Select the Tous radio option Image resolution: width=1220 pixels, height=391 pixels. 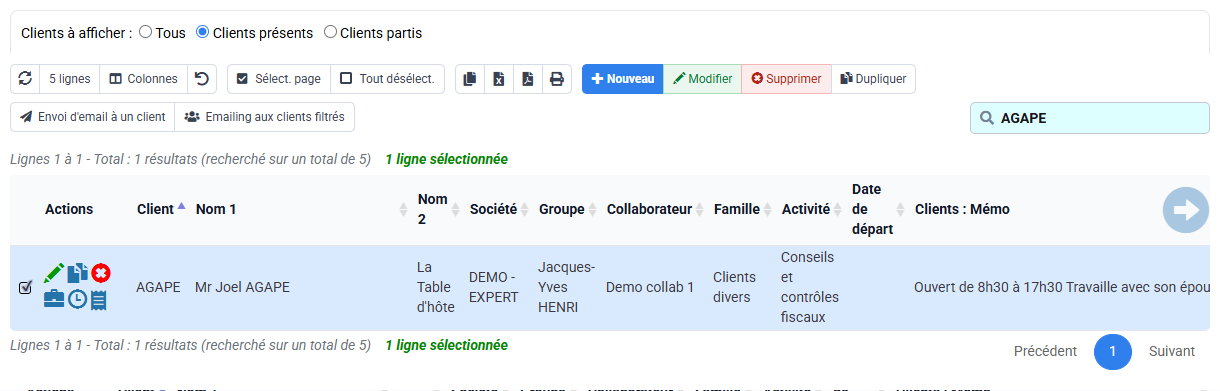click(146, 32)
